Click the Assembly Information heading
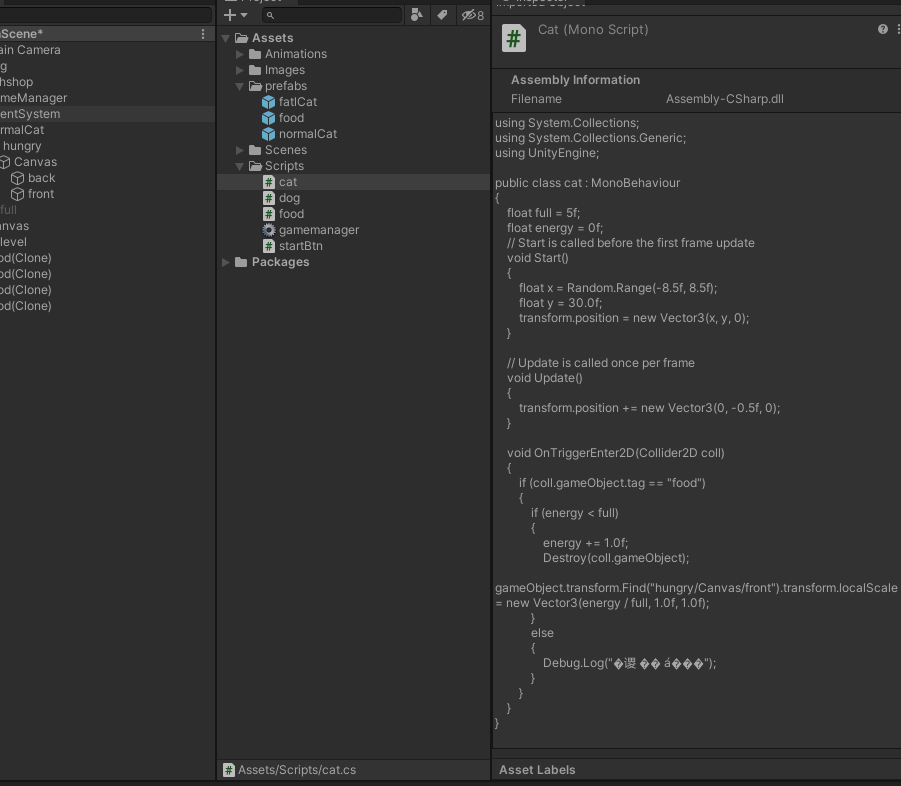The height and width of the screenshot is (786, 901). [x=575, y=80]
